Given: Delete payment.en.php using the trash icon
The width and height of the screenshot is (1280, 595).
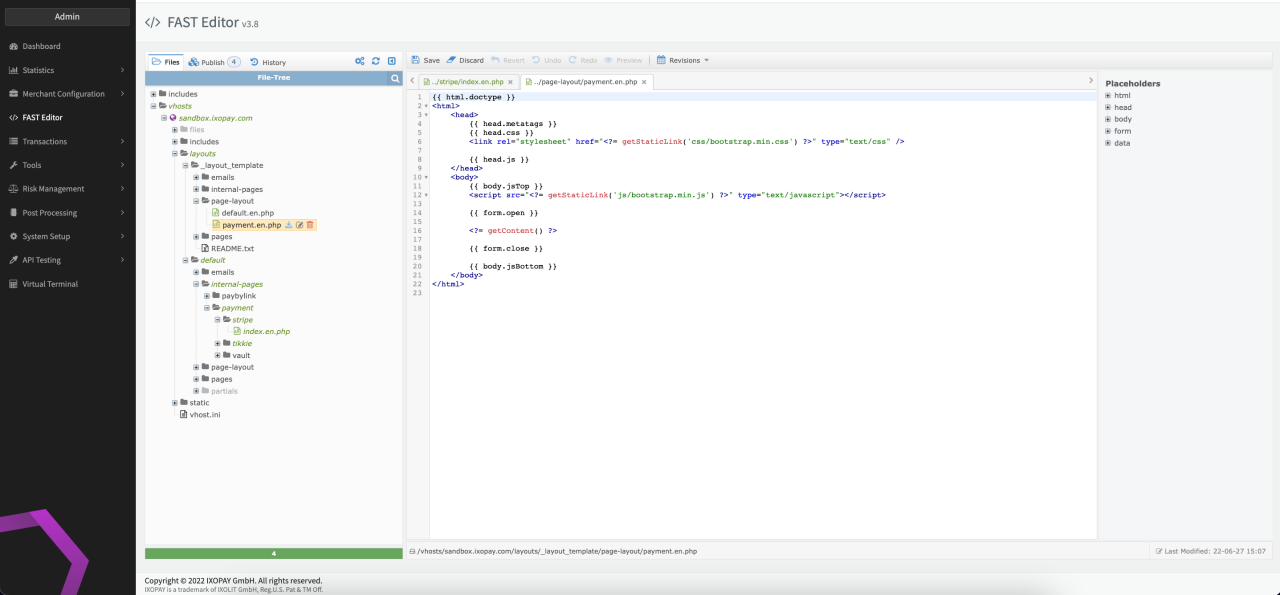Looking at the screenshot, I should pyautogui.click(x=310, y=225).
